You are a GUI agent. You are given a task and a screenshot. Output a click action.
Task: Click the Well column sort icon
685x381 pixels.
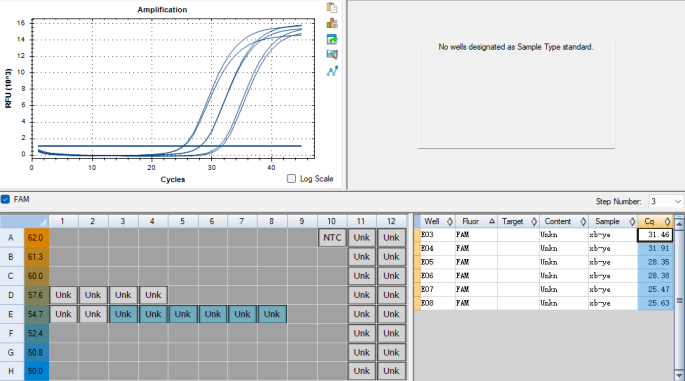(x=450, y=222)
